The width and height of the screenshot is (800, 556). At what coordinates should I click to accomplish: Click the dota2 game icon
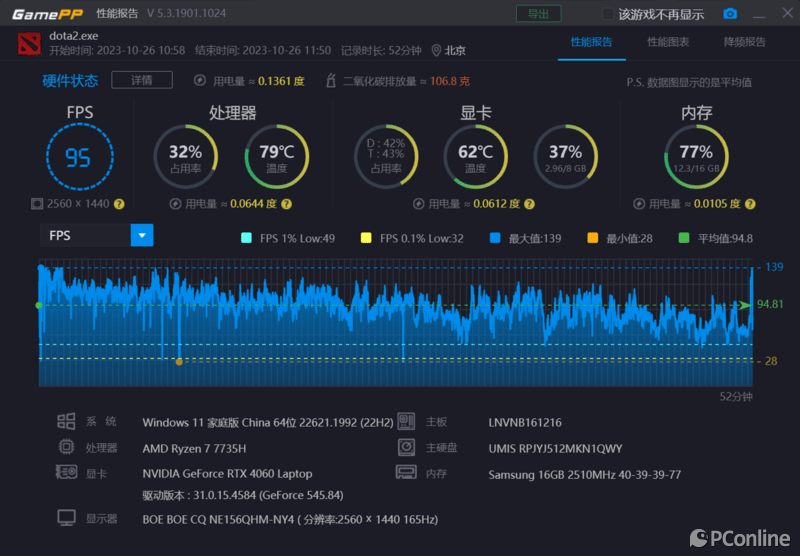(x=29, y=44)
